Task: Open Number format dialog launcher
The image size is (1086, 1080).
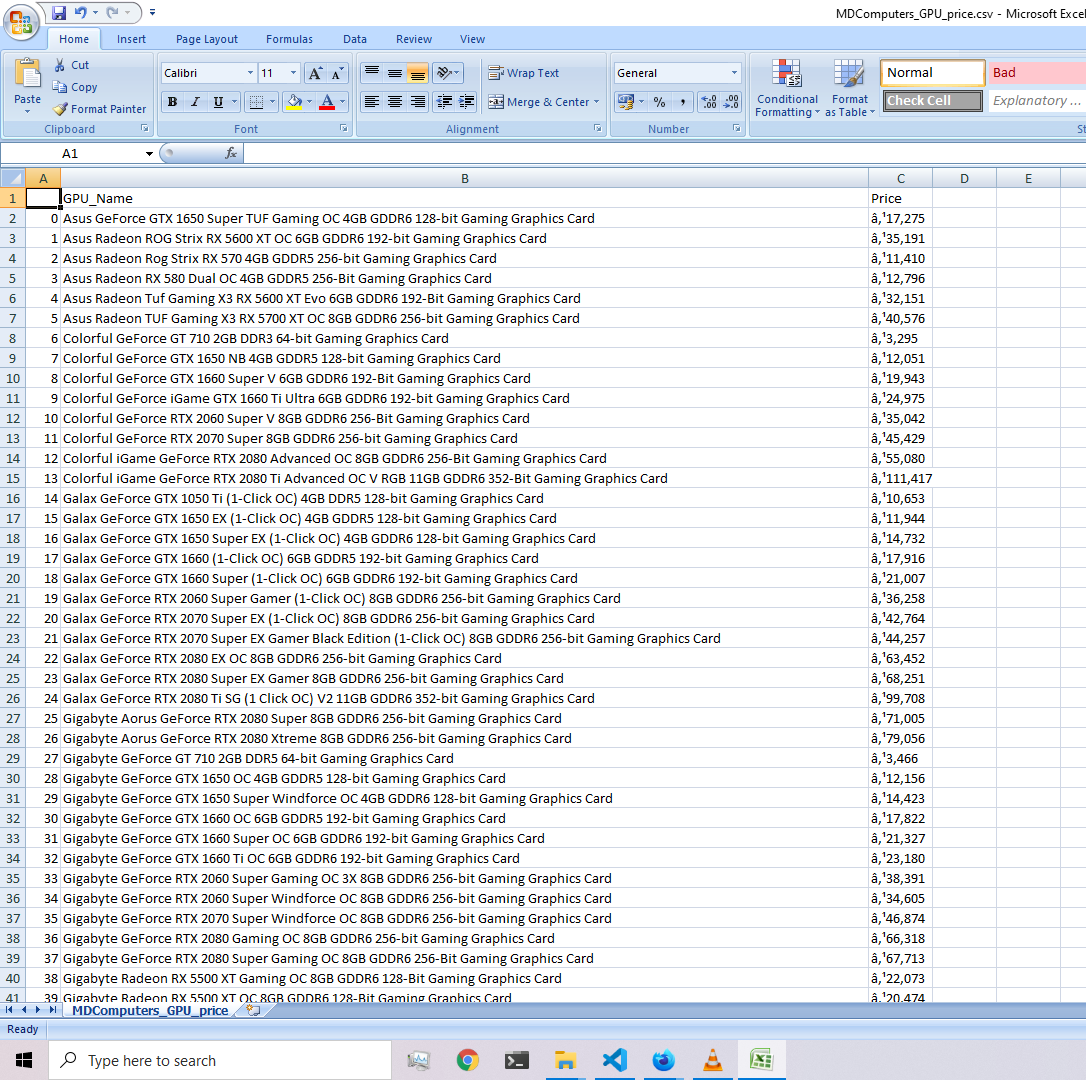Action: click(x=736, y=129)
